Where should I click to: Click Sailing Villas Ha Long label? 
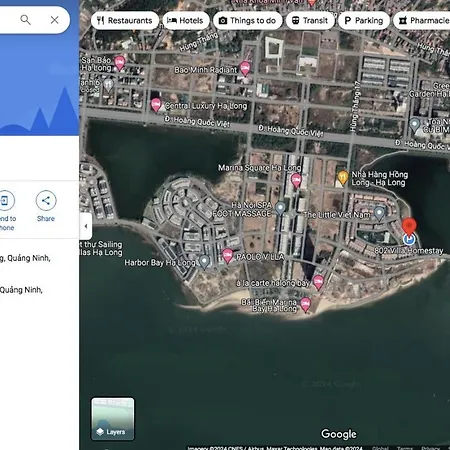101,248
